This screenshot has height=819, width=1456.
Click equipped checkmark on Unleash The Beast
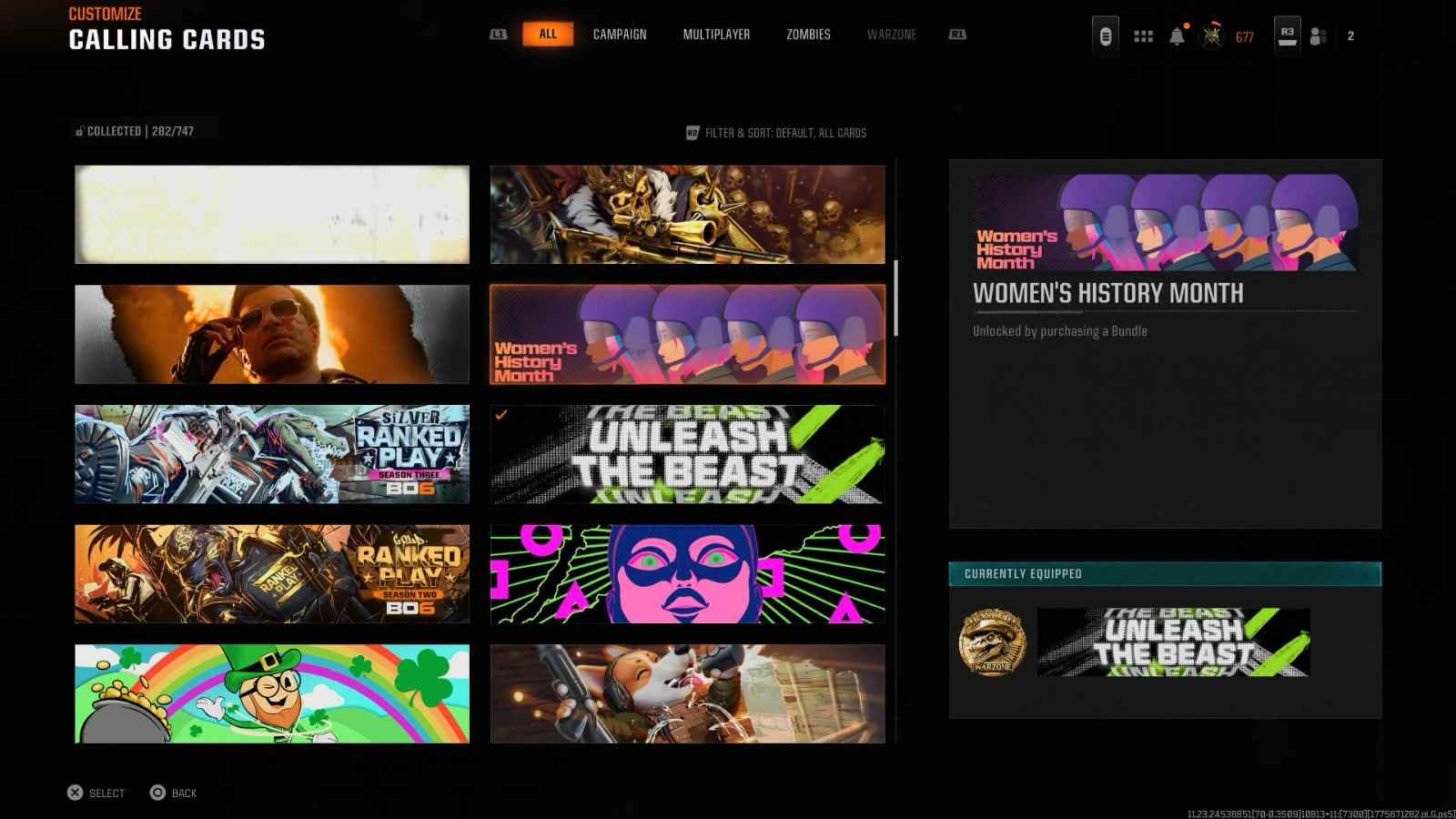(x=501, y=415)
